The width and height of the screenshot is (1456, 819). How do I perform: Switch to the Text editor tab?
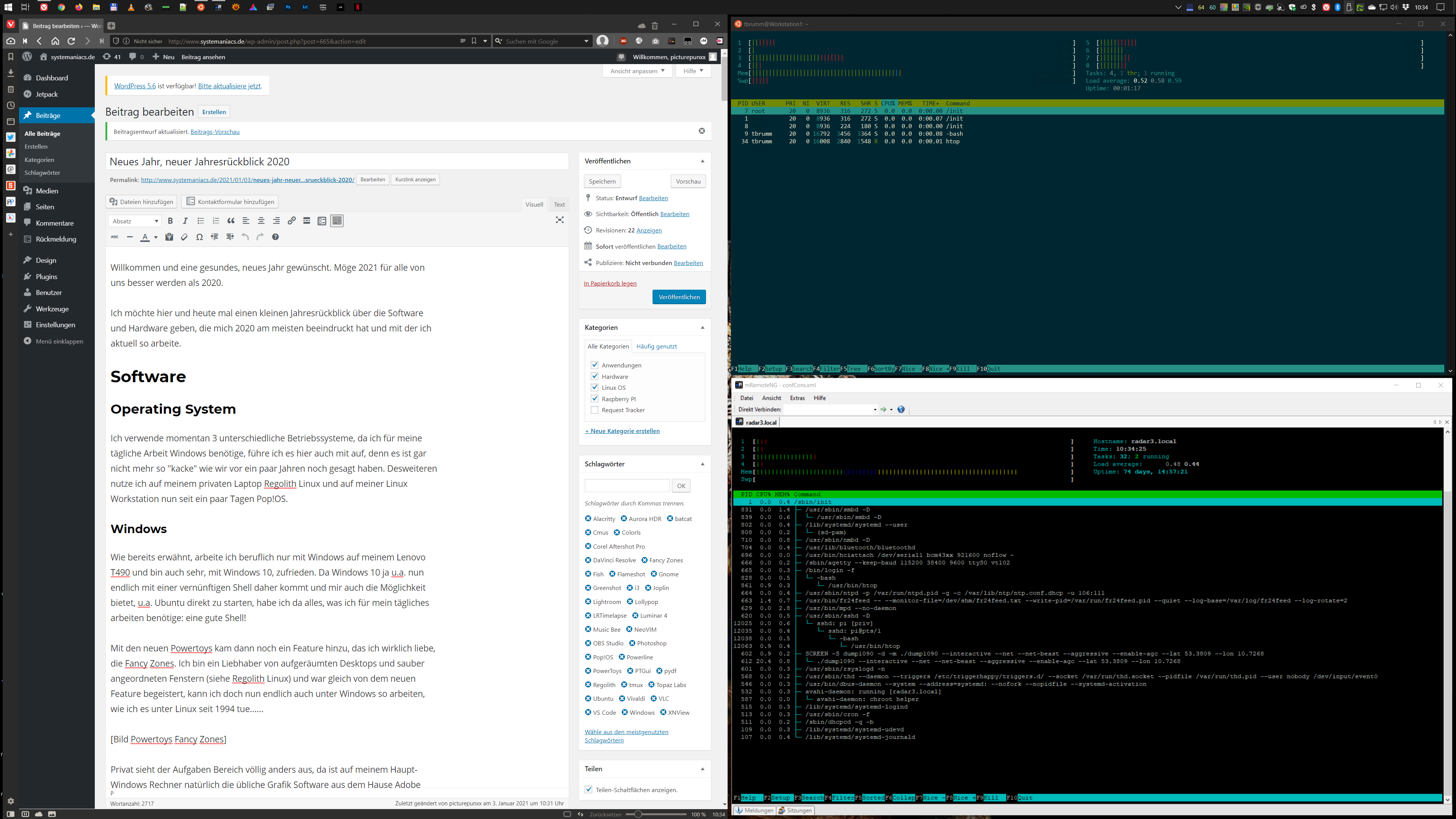559,205
